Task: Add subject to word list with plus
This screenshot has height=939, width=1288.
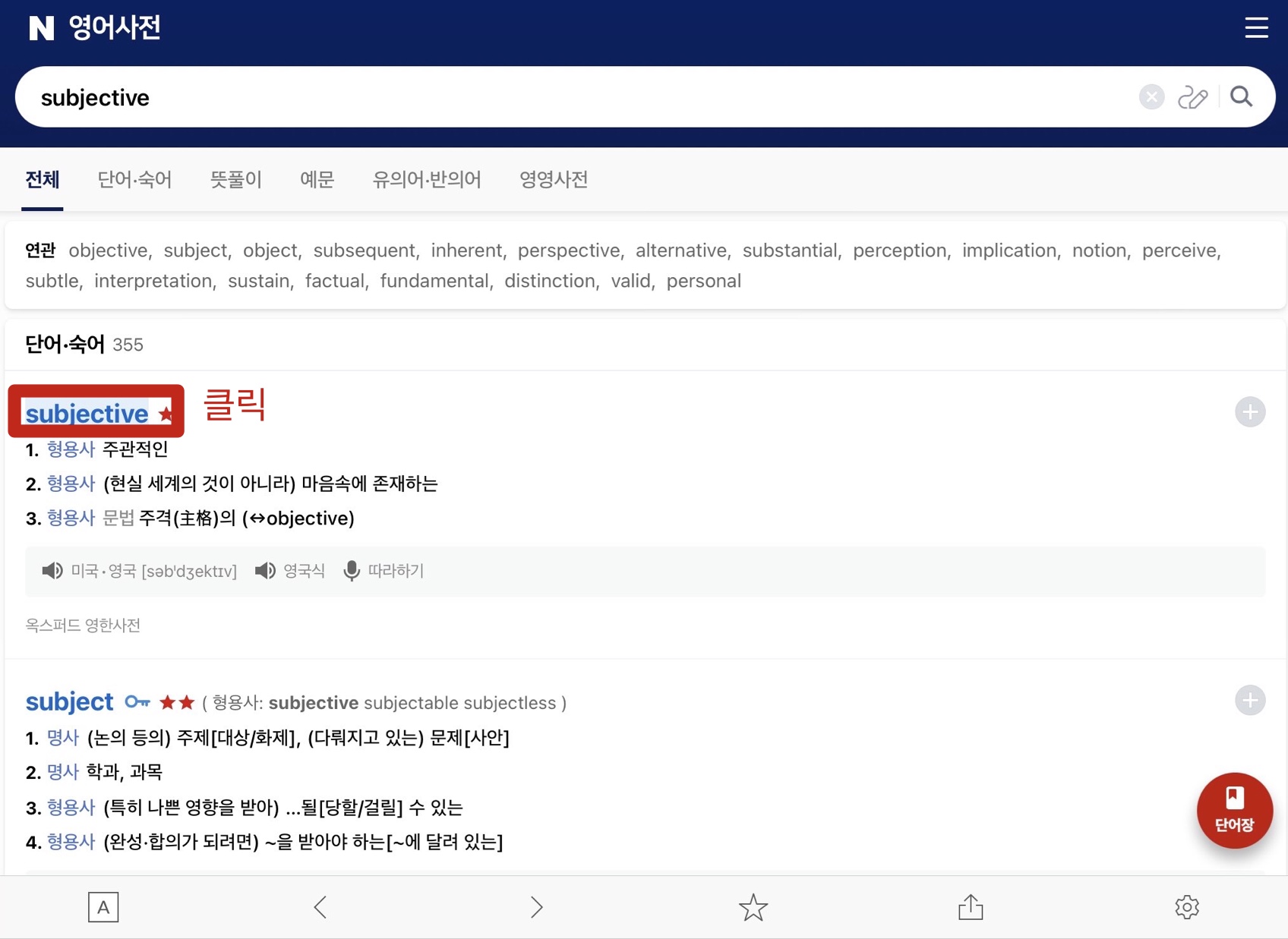Action: [1250, 700]
